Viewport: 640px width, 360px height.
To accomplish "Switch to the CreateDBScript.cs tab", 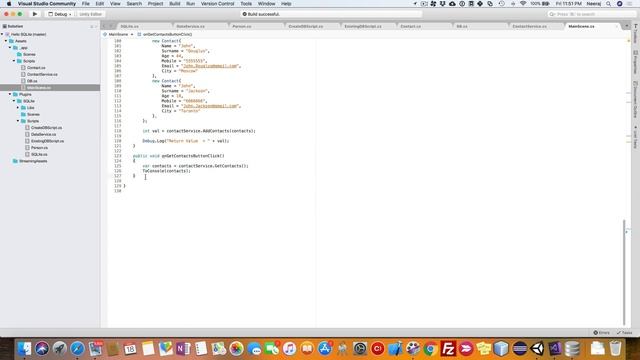I will click(305, 26).
